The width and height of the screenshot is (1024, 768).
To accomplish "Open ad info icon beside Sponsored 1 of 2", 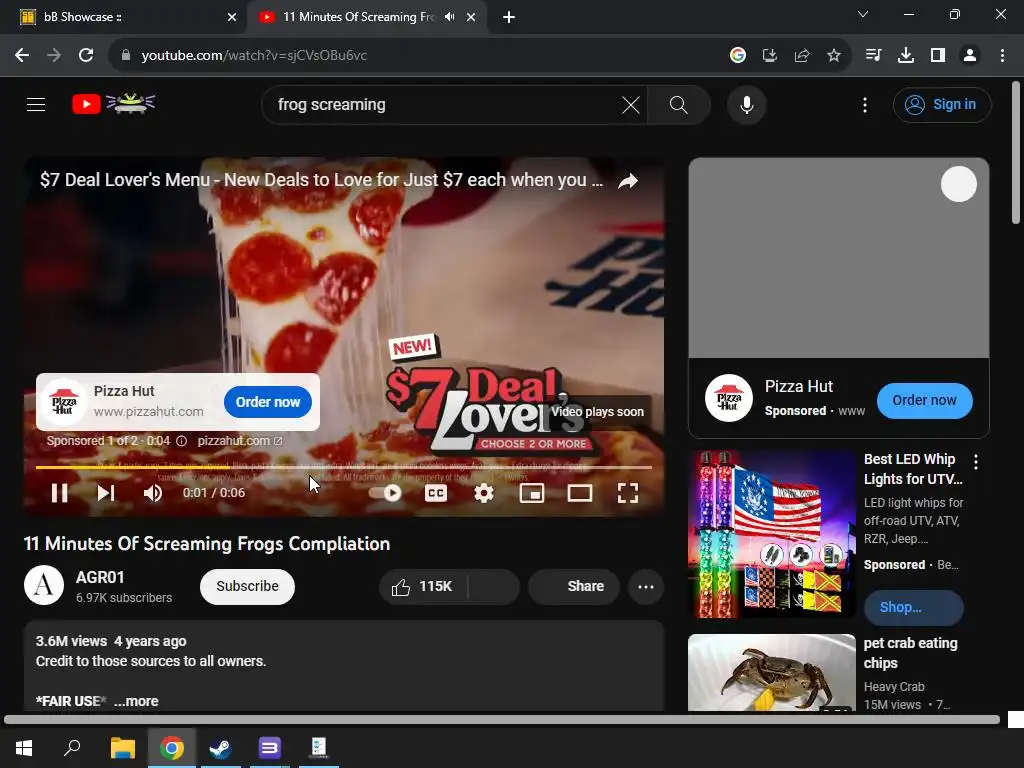I will (182, 441).
